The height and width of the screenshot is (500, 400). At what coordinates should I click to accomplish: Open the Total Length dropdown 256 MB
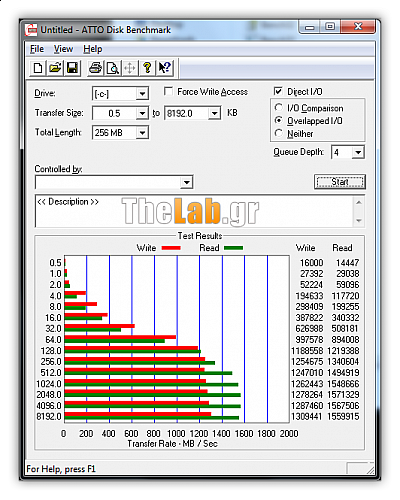pos(142,133)
